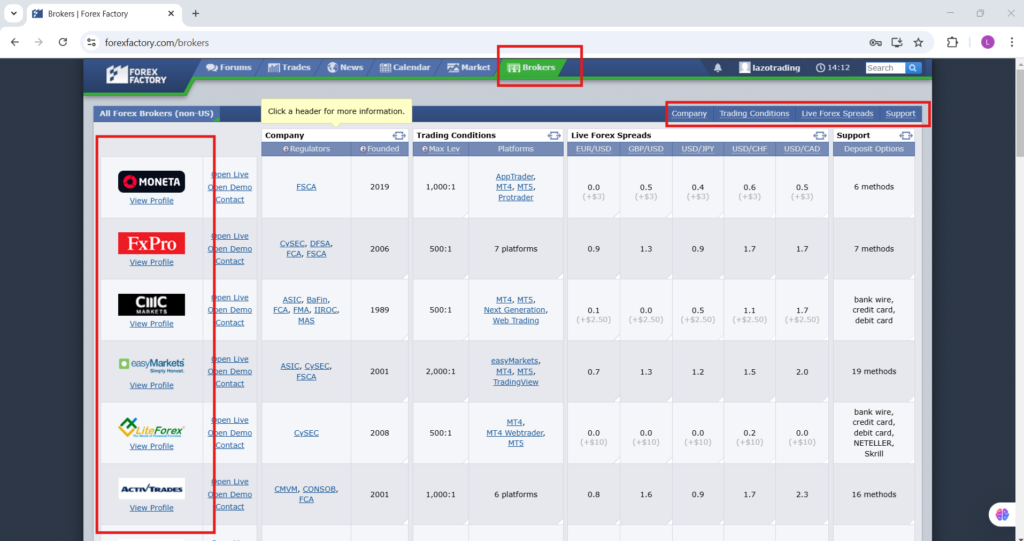Open the tab search dropdown arrow
This screenshot has width=1024, height=541.
(x=14, y=14)
